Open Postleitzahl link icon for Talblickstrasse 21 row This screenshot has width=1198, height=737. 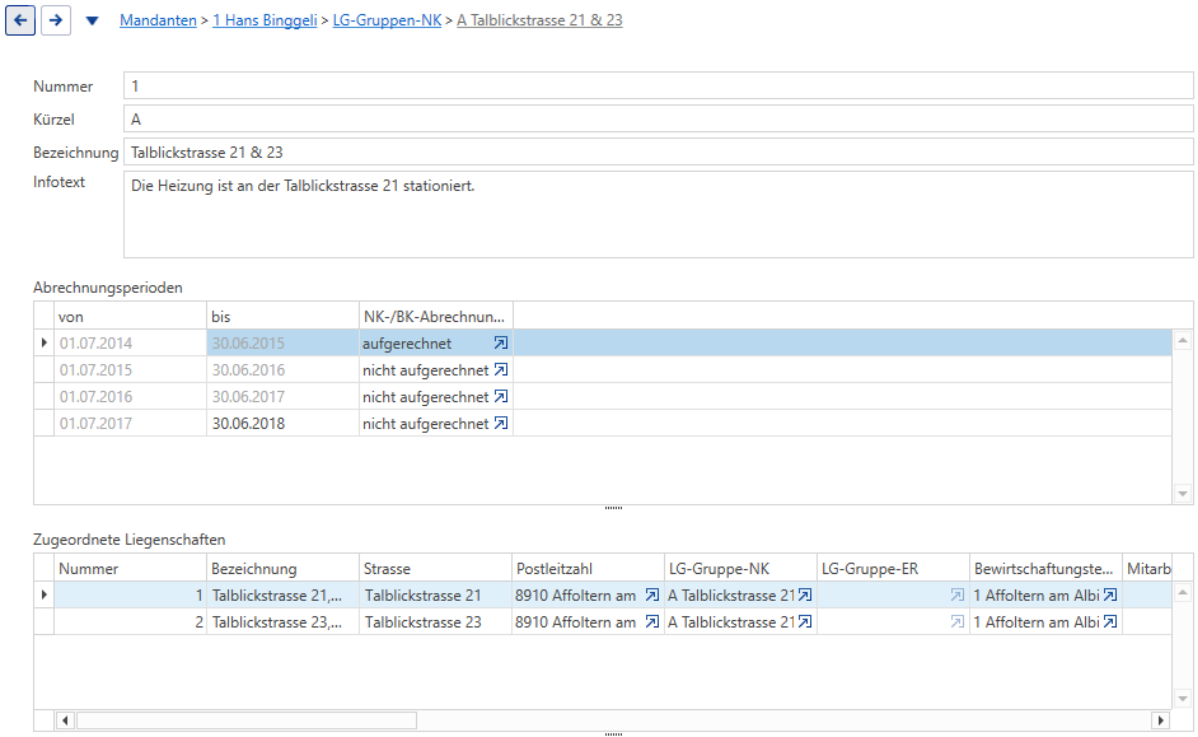(x=652, y=595)
